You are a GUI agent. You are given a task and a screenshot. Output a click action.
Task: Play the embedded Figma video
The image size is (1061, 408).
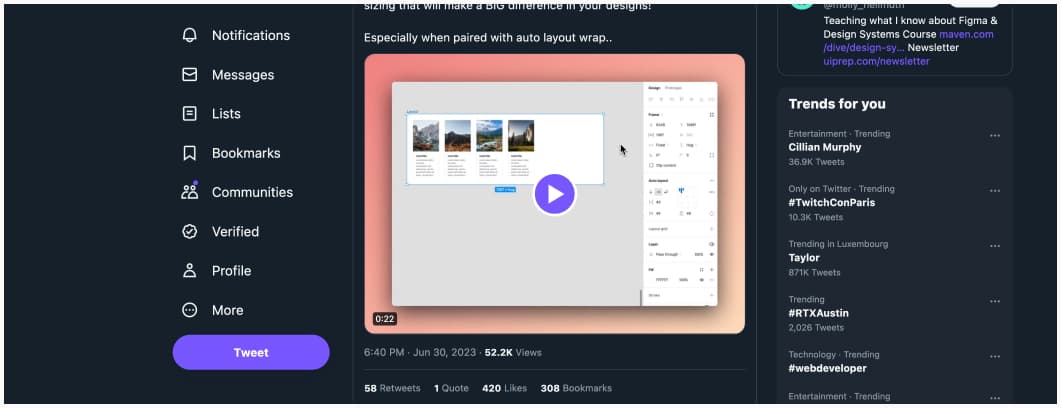(x=554, y=193)
